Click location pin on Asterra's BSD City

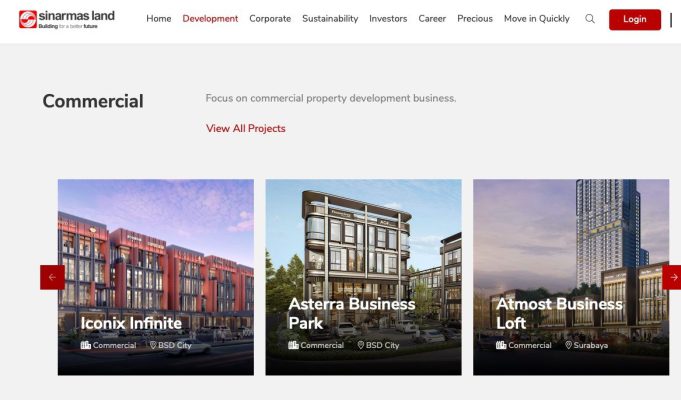360,345
